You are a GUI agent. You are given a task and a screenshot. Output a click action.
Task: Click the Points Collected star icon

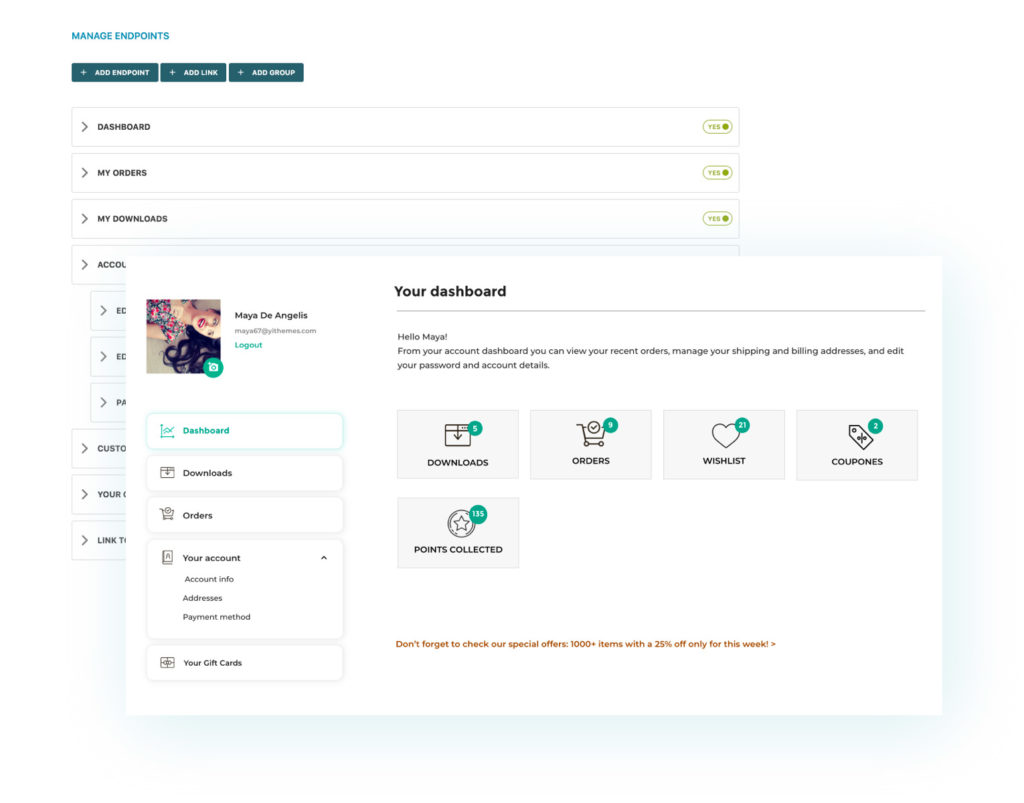pyautogui.click(x=459, y=523)
